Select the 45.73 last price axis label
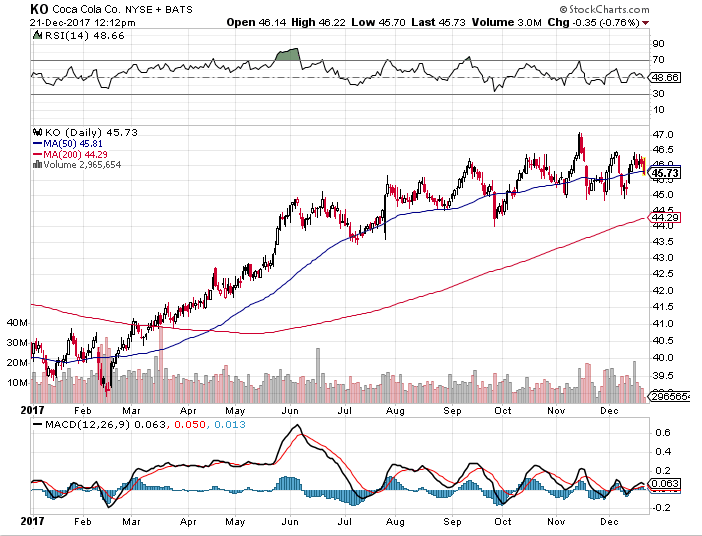Viewport: 702px width, 536px height. tap(664, 173)
